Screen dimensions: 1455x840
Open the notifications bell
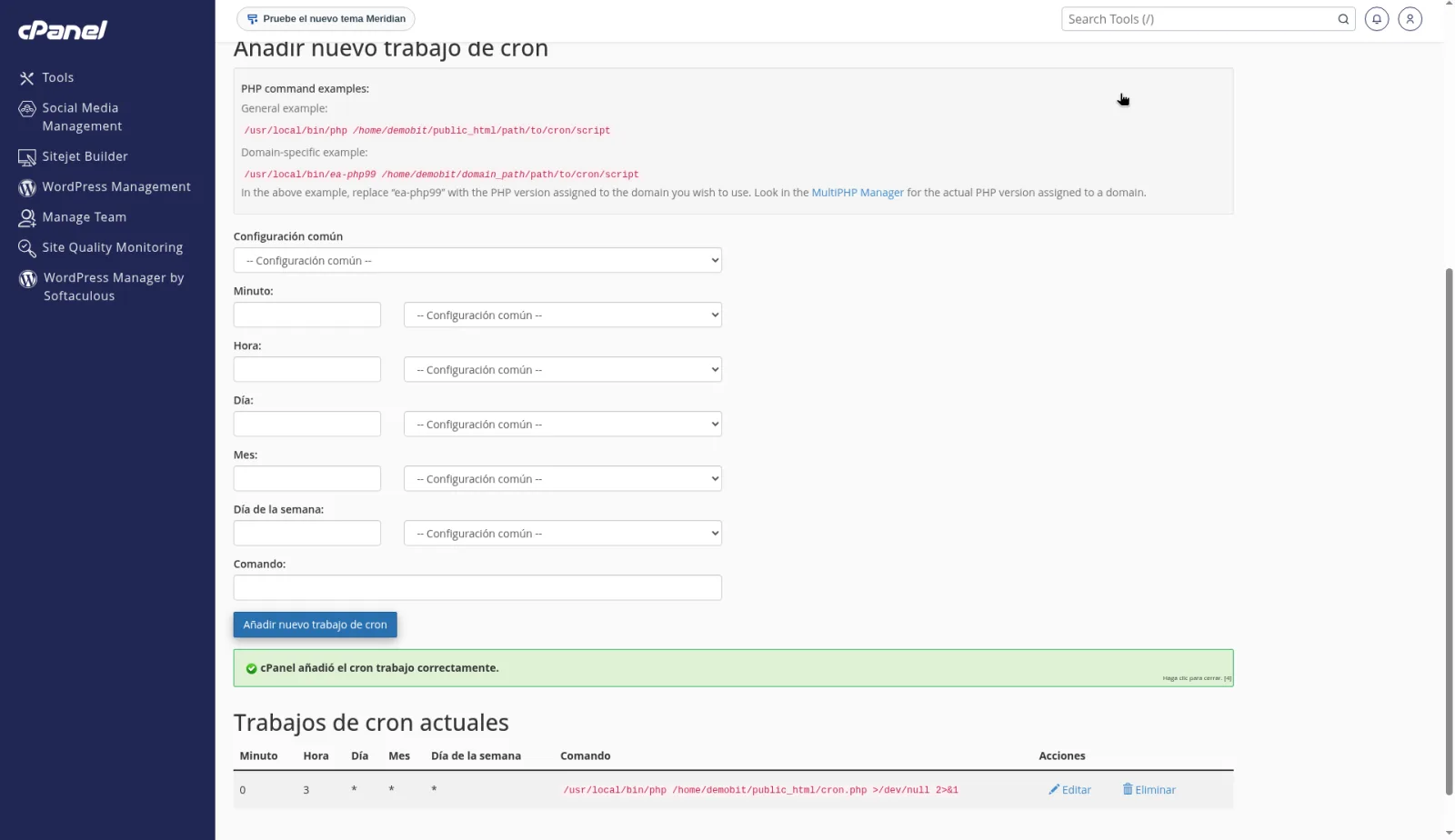1377,19
